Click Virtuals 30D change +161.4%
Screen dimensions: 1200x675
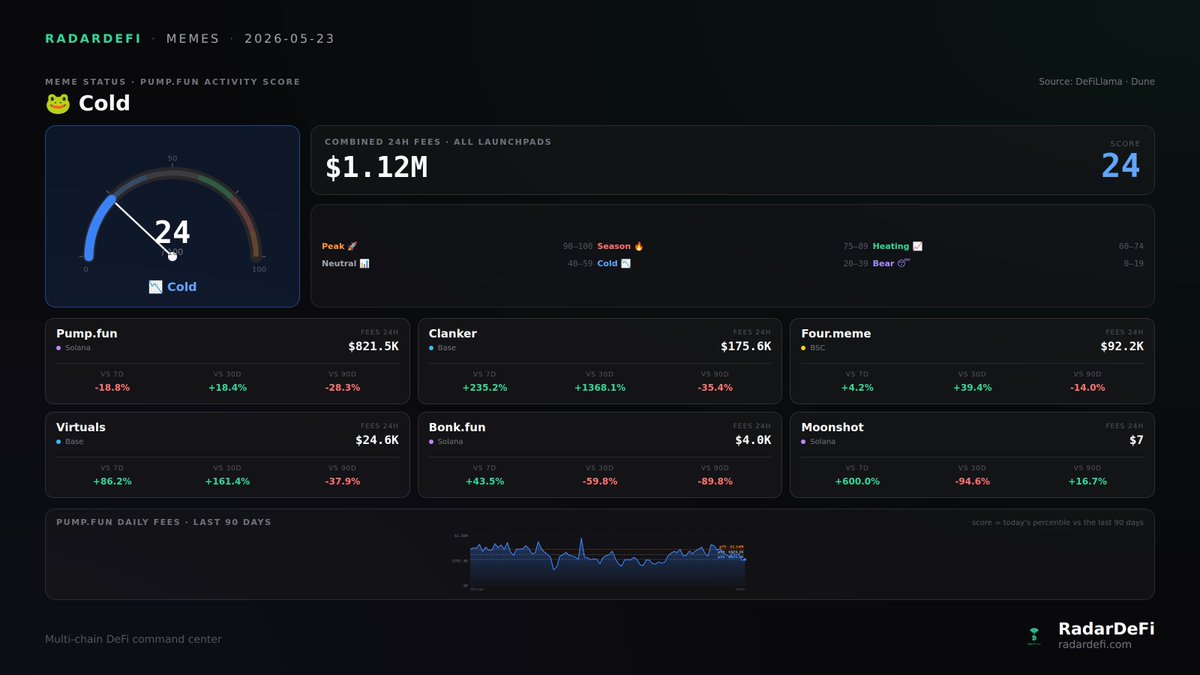click(x=227, y=481)
